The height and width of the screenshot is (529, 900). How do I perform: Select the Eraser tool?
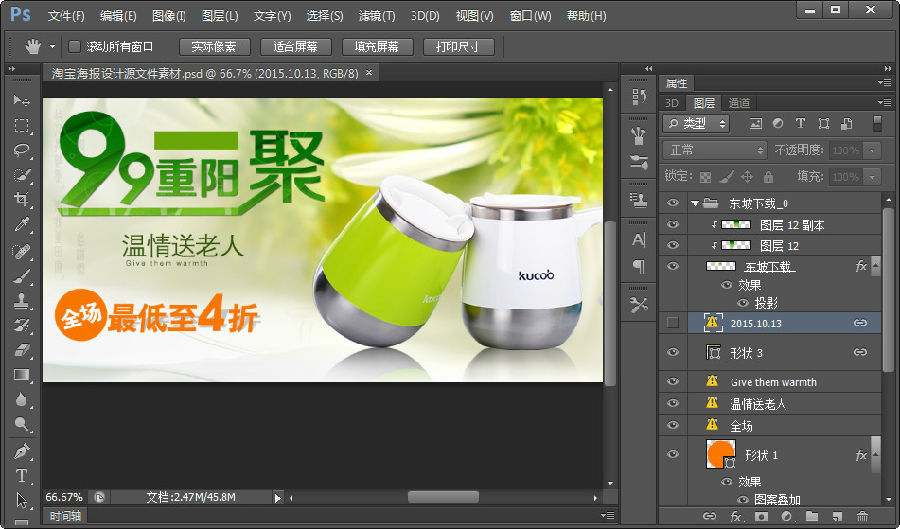[x=21, y=350]
